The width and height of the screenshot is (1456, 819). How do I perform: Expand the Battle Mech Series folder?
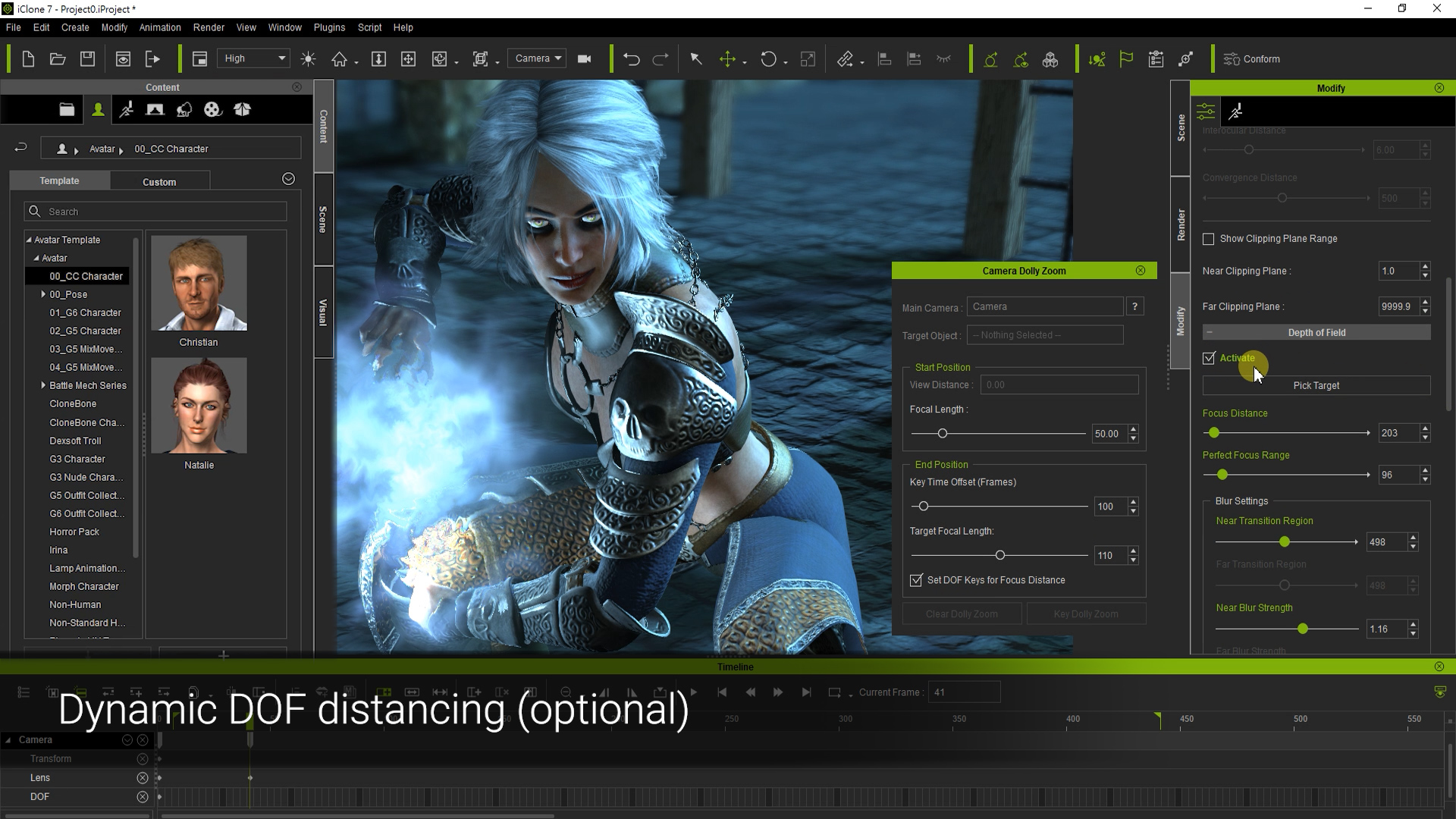(43, 385)
